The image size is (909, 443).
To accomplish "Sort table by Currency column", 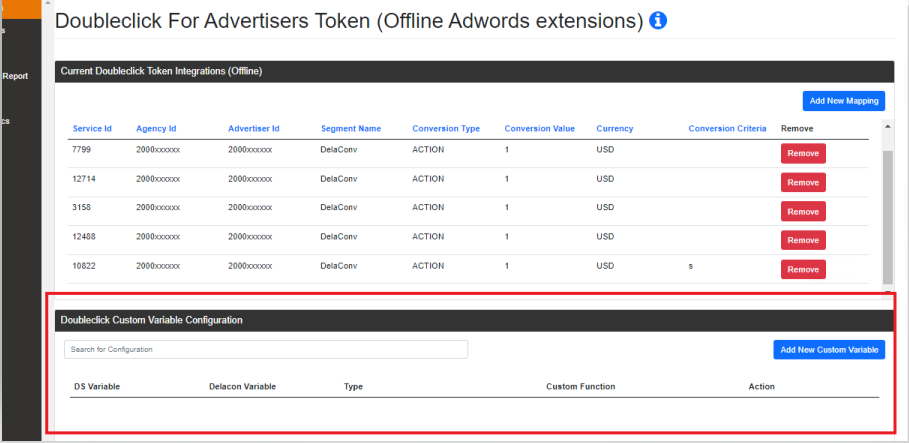I will pyautogui.click(x=615, y=129).
